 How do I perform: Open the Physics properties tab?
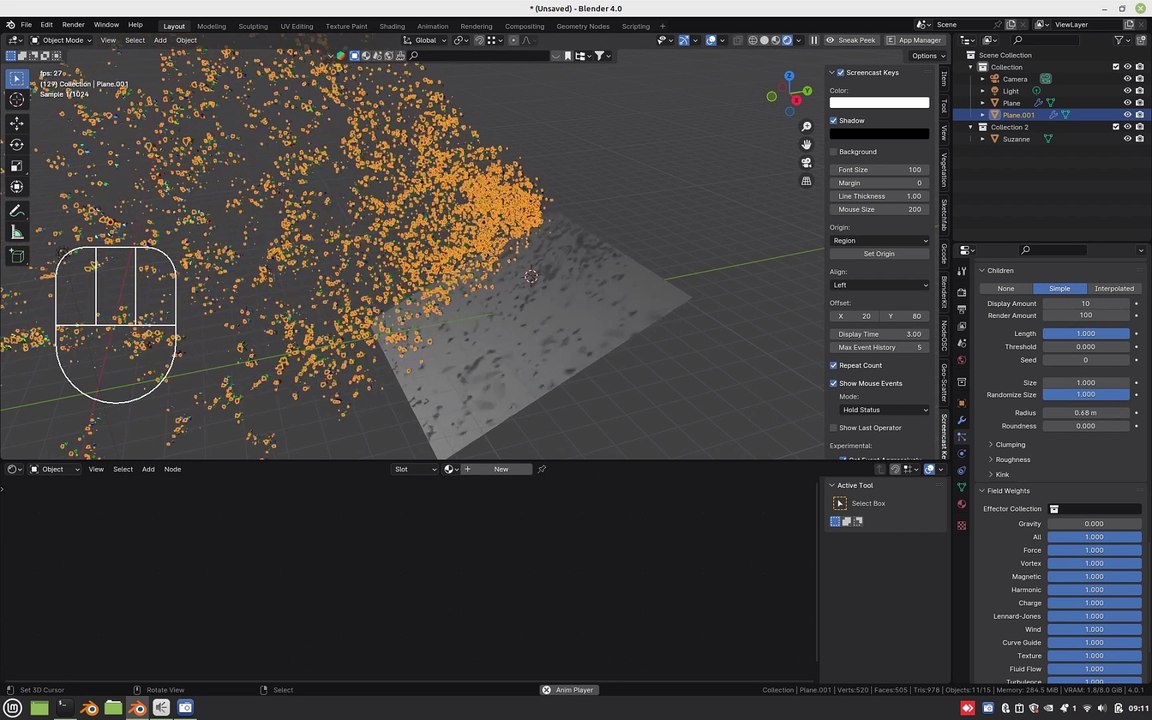(962, 453)
